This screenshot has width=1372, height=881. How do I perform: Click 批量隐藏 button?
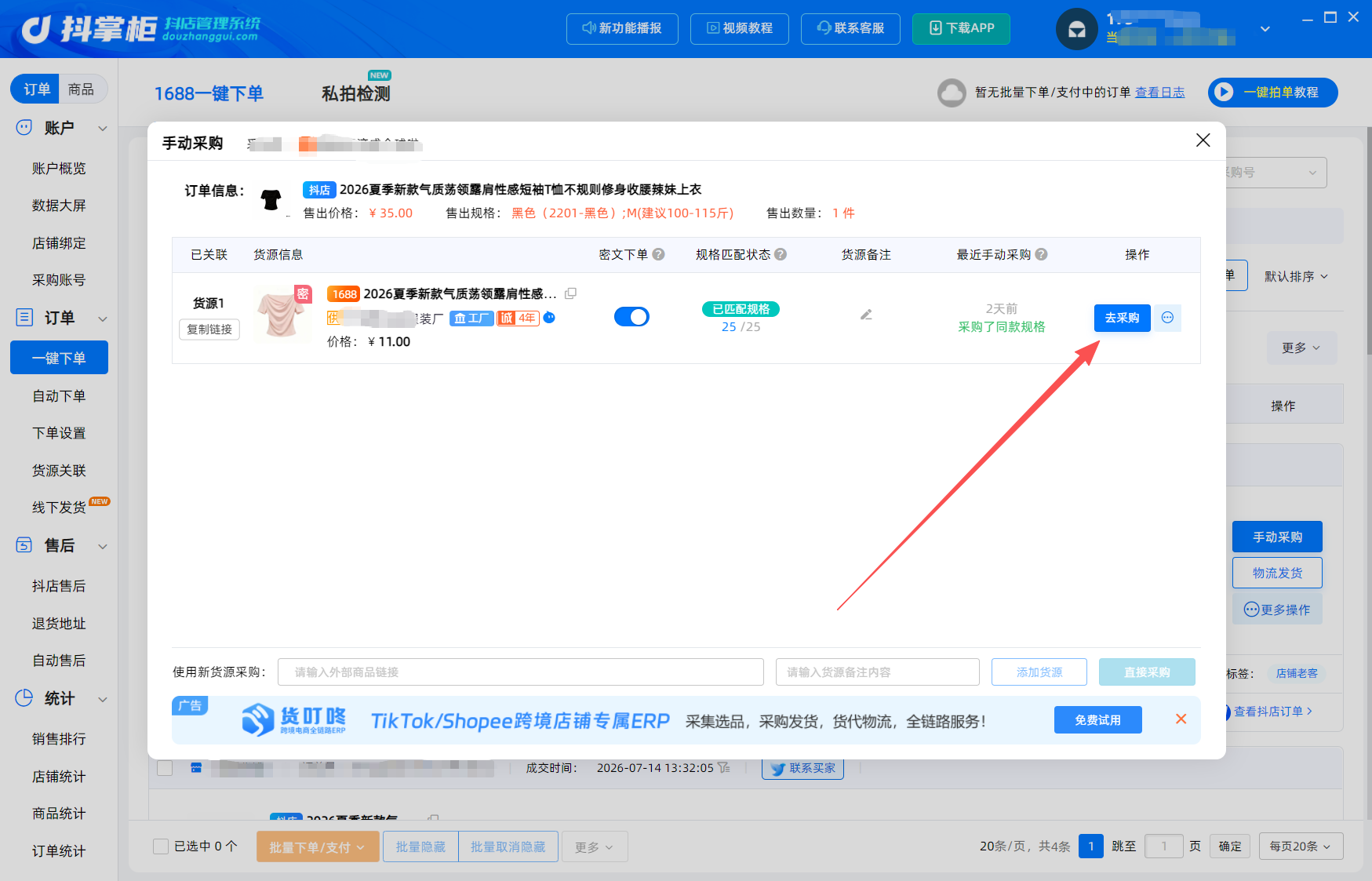(420, 847)
